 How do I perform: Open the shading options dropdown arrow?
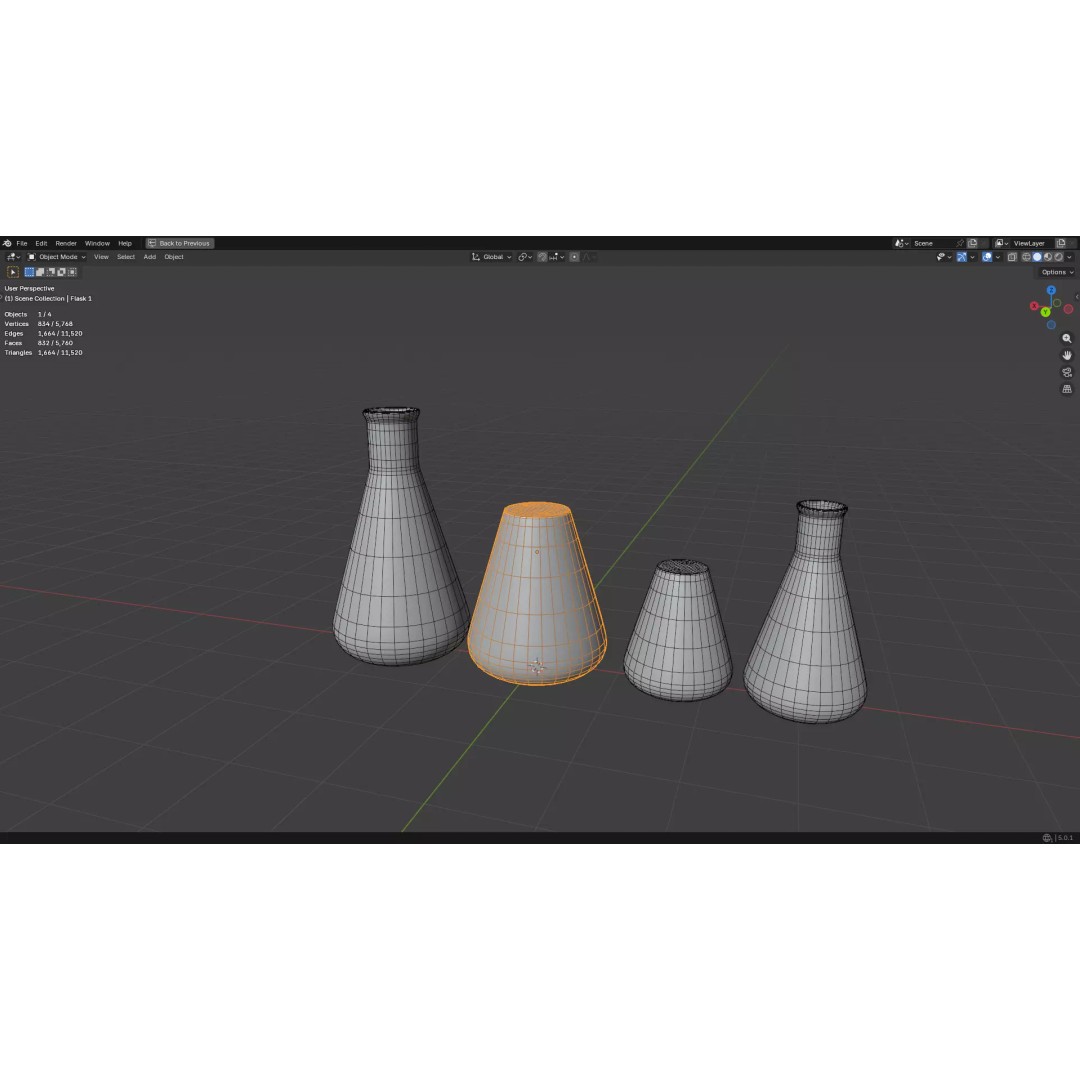[1069, 257]
